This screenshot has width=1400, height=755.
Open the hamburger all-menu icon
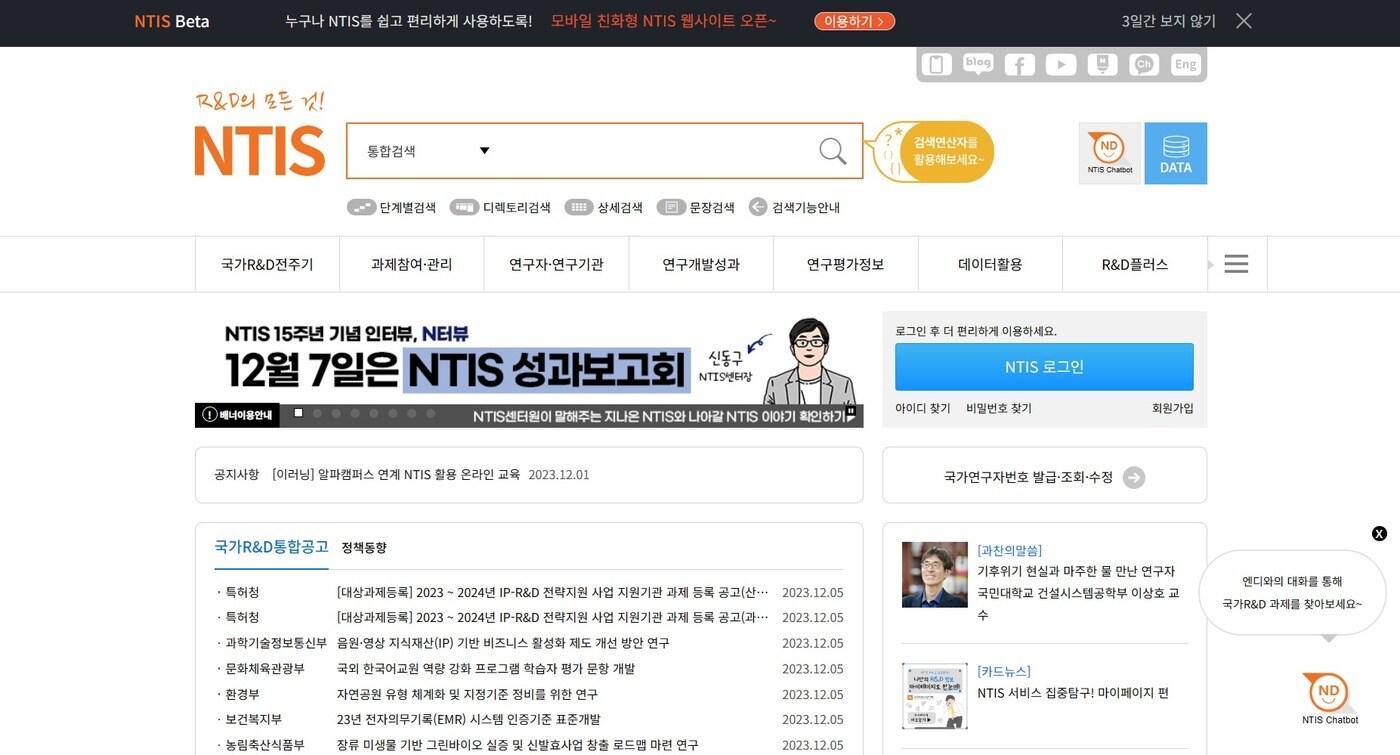point(1236,264)
